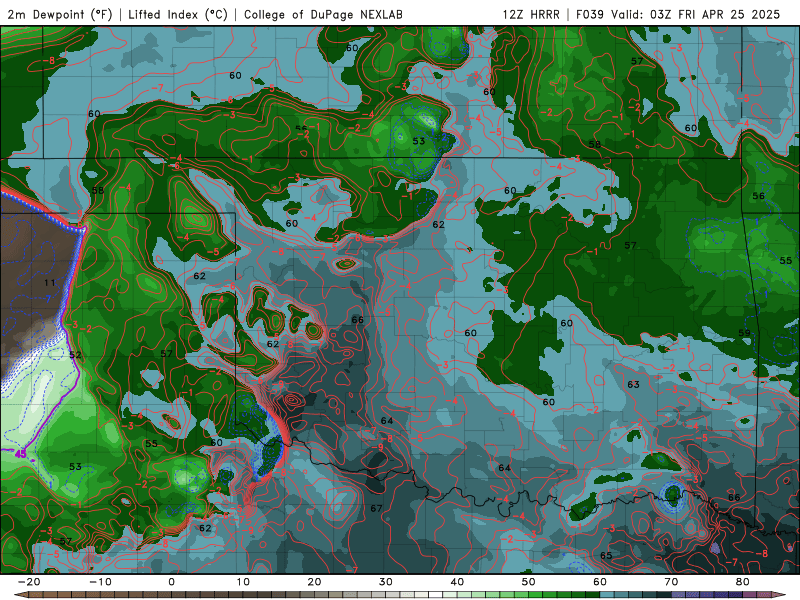Click the "Lifted Index (°C)" header label
This screenshot has height=600, width=800.
(178, 15)
